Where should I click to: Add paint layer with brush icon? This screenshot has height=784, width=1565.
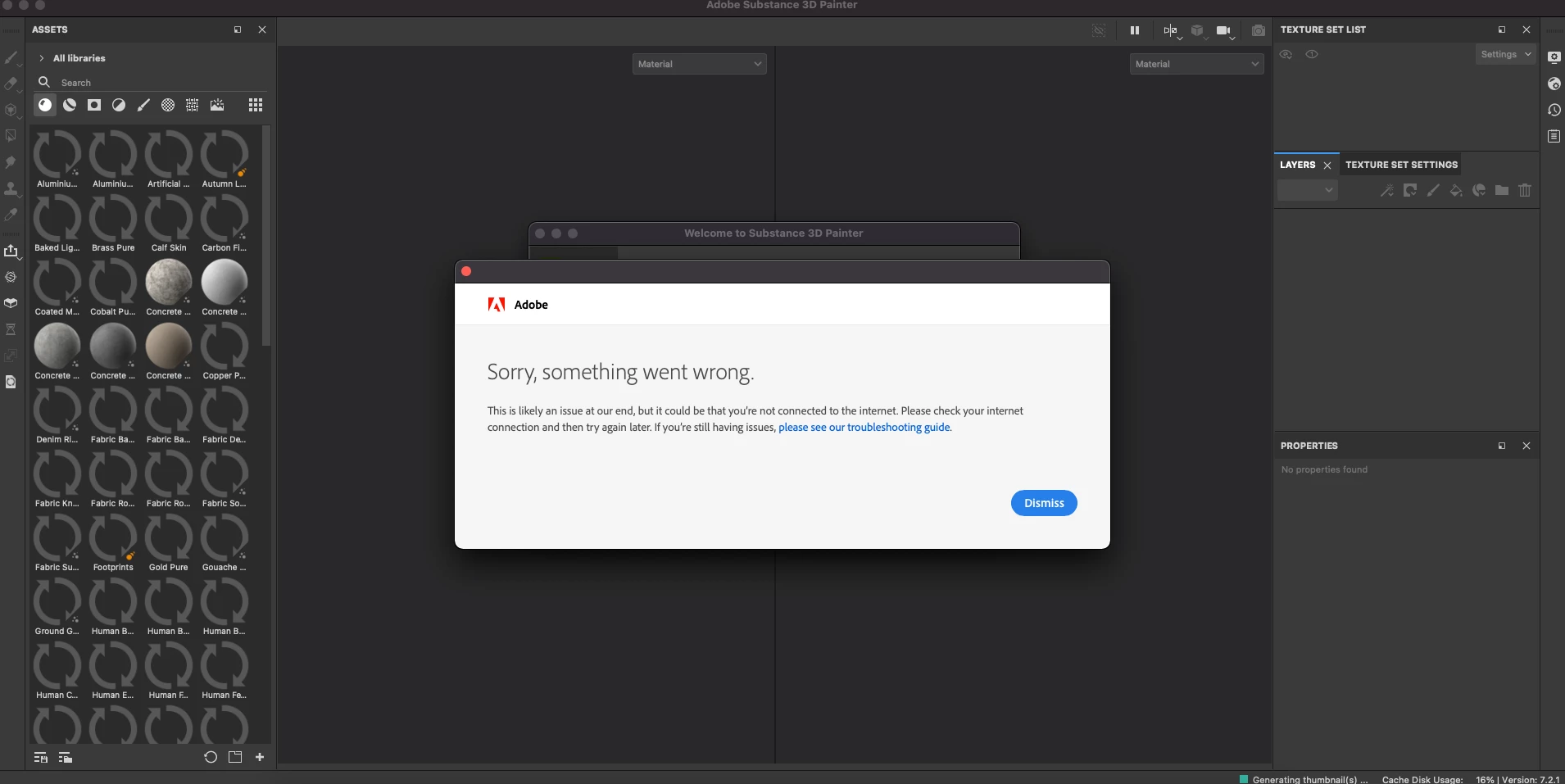point(1433,190)
